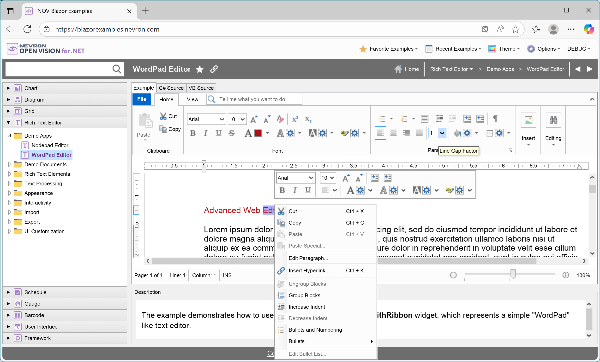Click the zoom out circle in status bar
The image size is (600, 362).
tap(453, 275)
